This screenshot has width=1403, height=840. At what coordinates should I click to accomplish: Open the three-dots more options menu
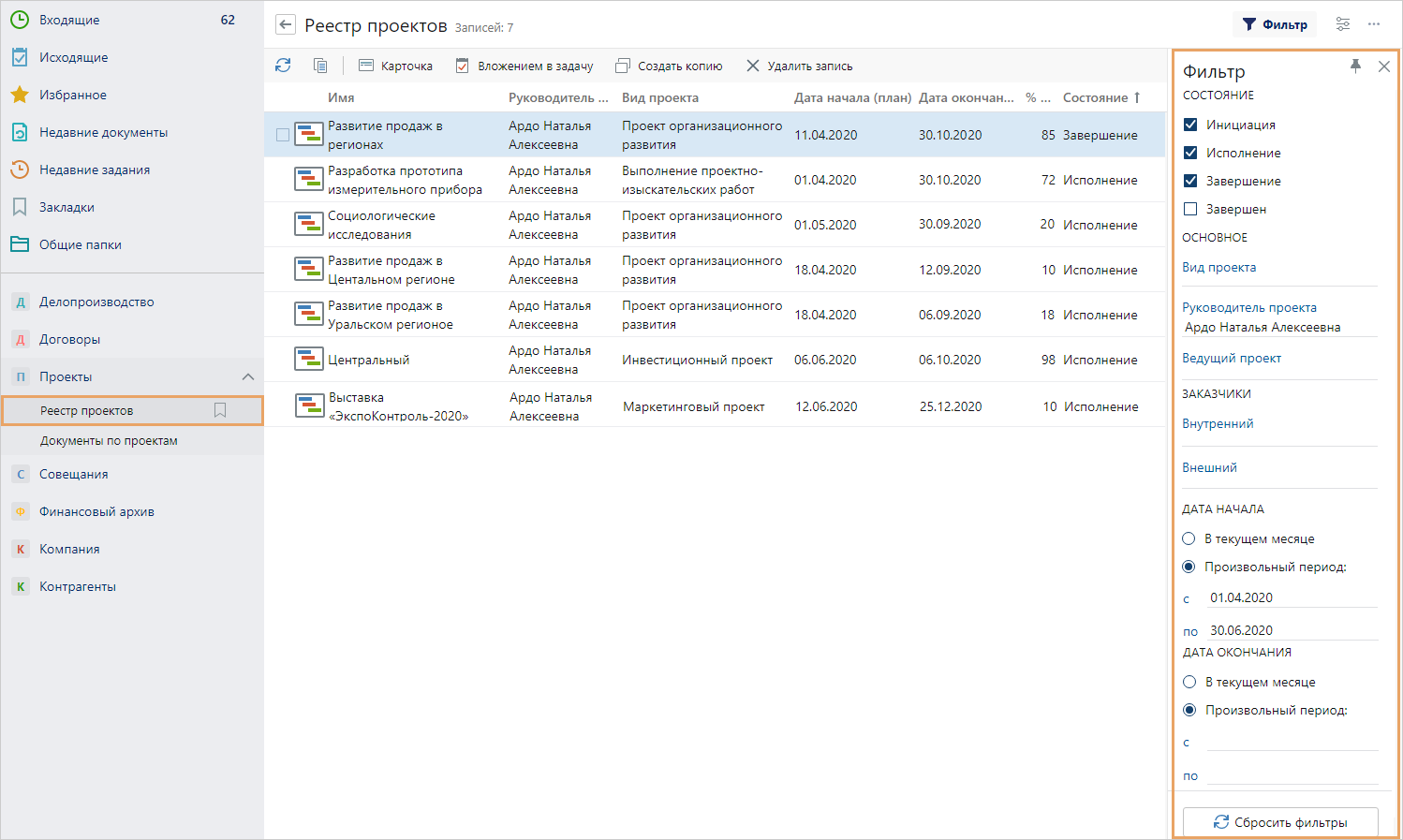click(1374, 24)
